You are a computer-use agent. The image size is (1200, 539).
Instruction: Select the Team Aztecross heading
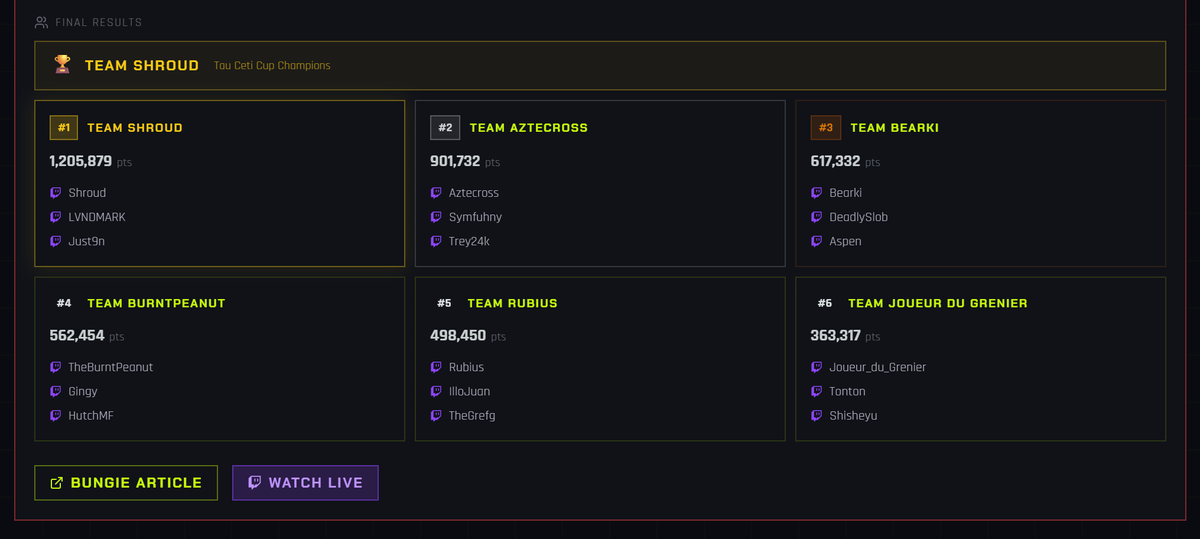click(x=528, y=128)
